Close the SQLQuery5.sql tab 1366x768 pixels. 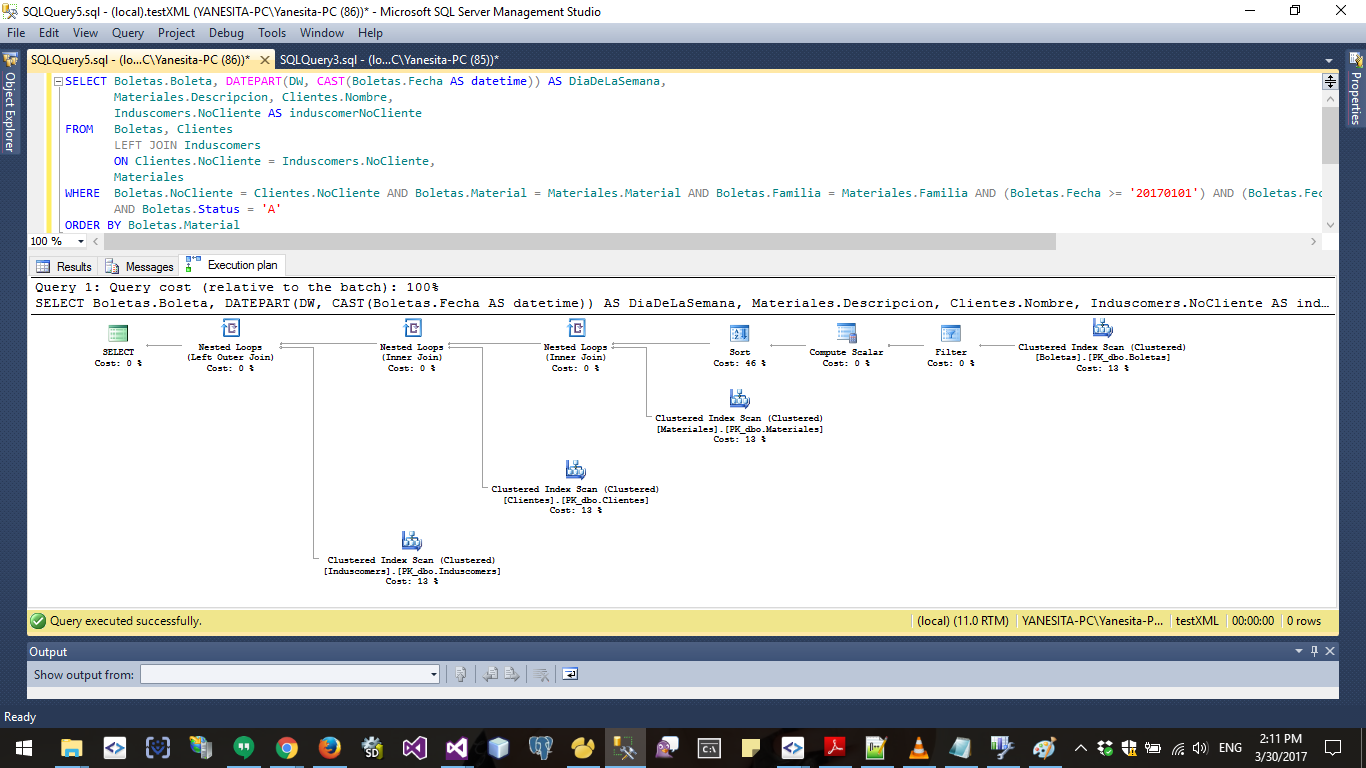tap(265, 60)
